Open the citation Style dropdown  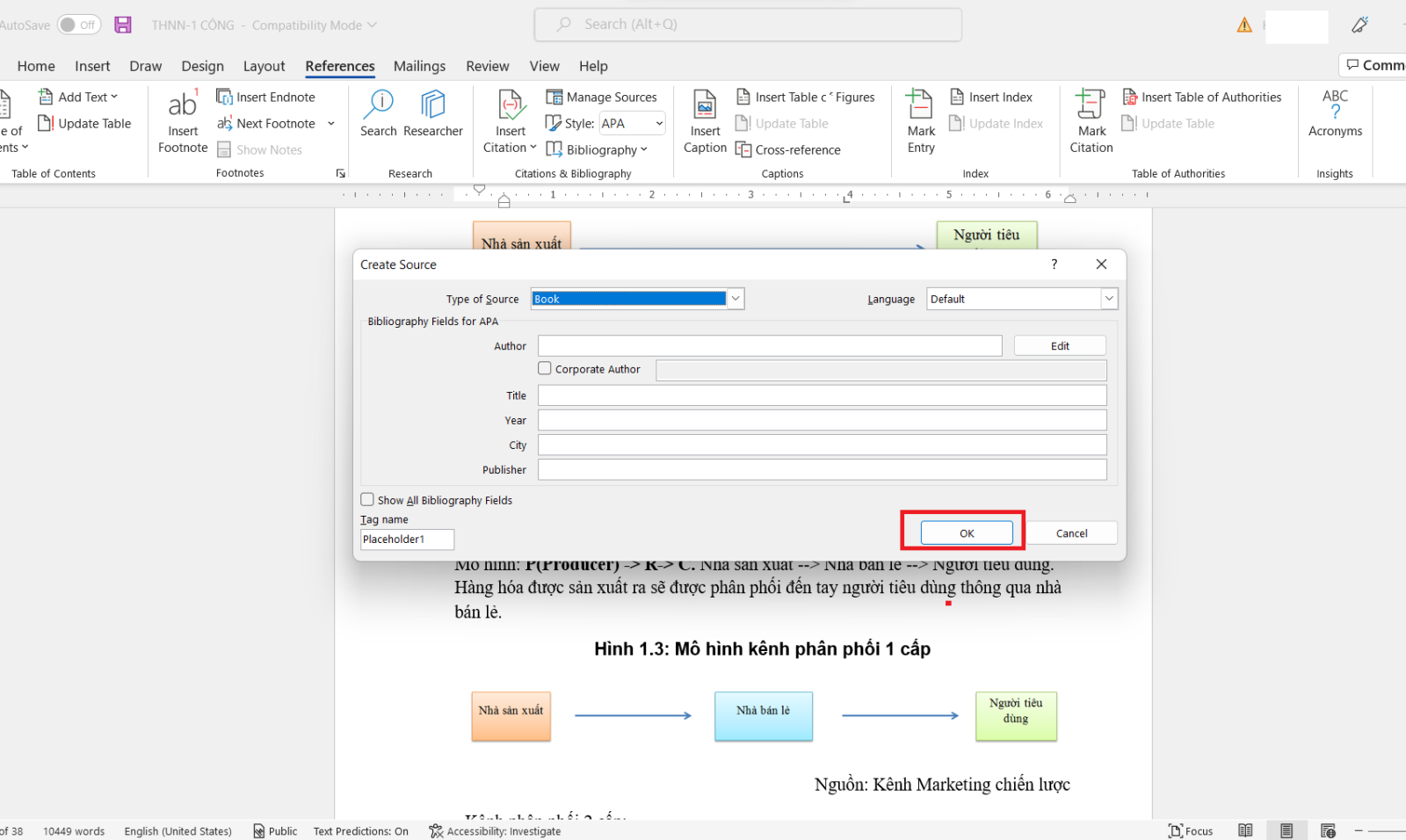click(657, 123)
